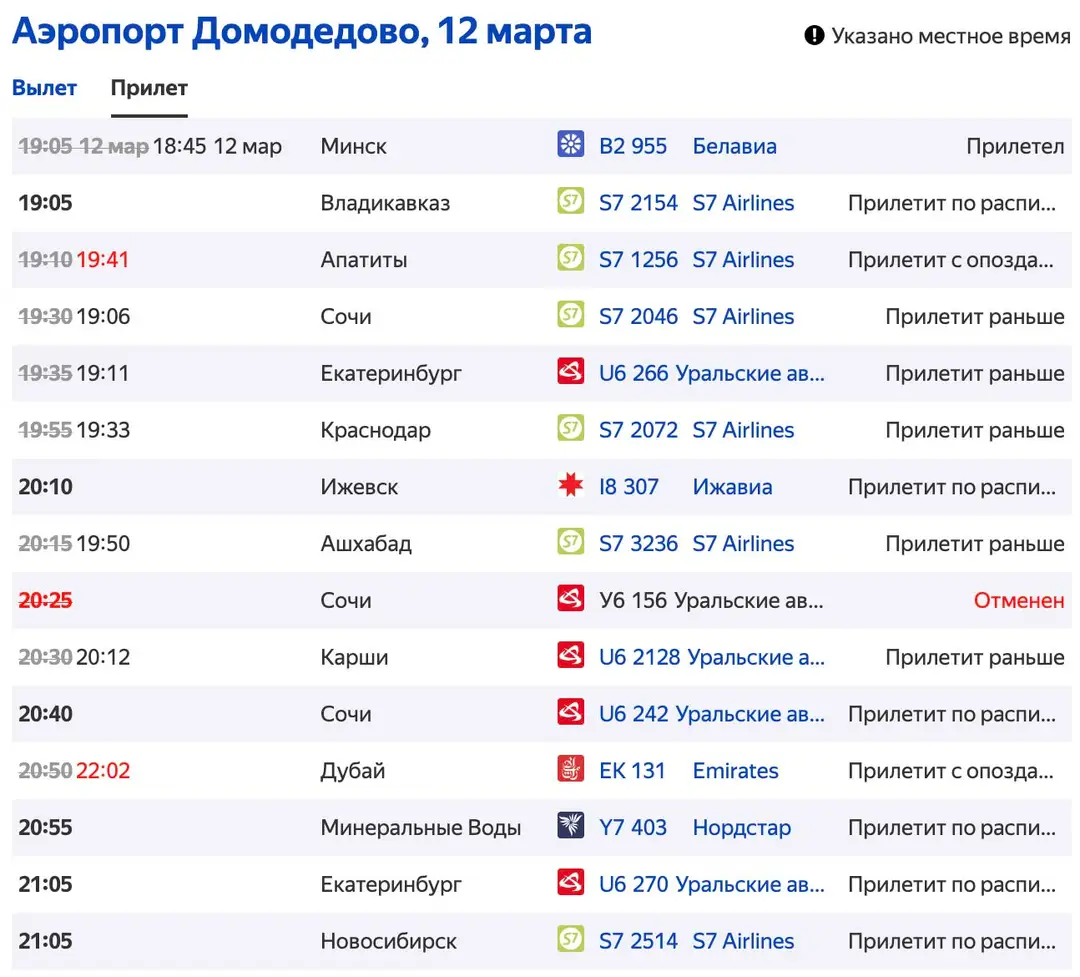This screenshot has width=1080, height=977.
Task: Open Emirates airline link
Action: pos(735,770)
